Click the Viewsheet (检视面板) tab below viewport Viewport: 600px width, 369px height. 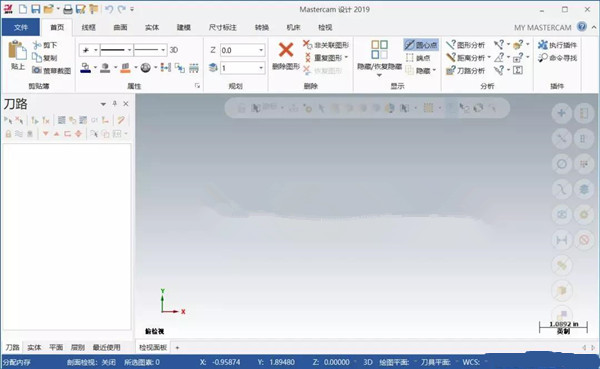click(x=153, y=348)
